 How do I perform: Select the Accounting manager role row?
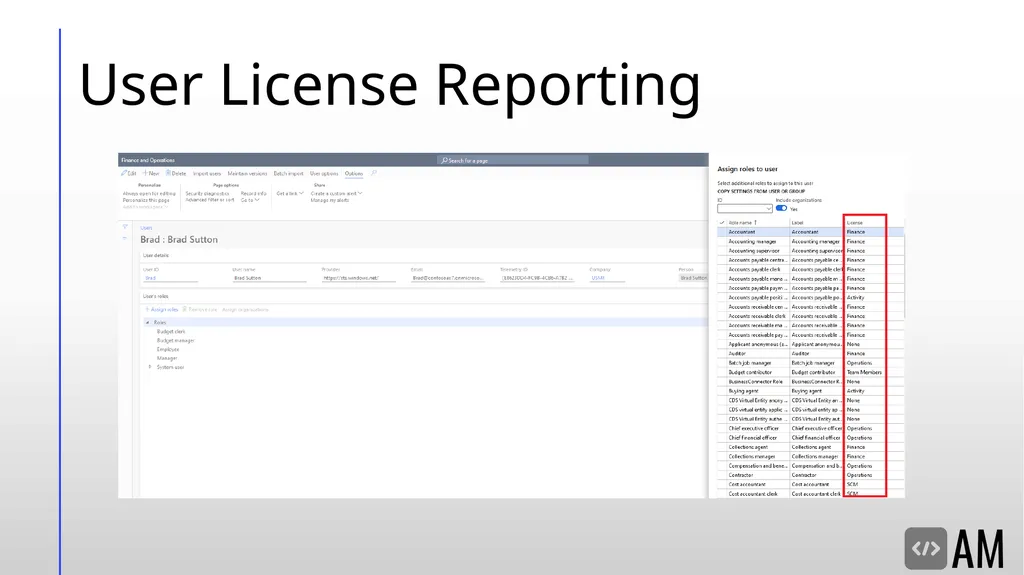point(810,241)
